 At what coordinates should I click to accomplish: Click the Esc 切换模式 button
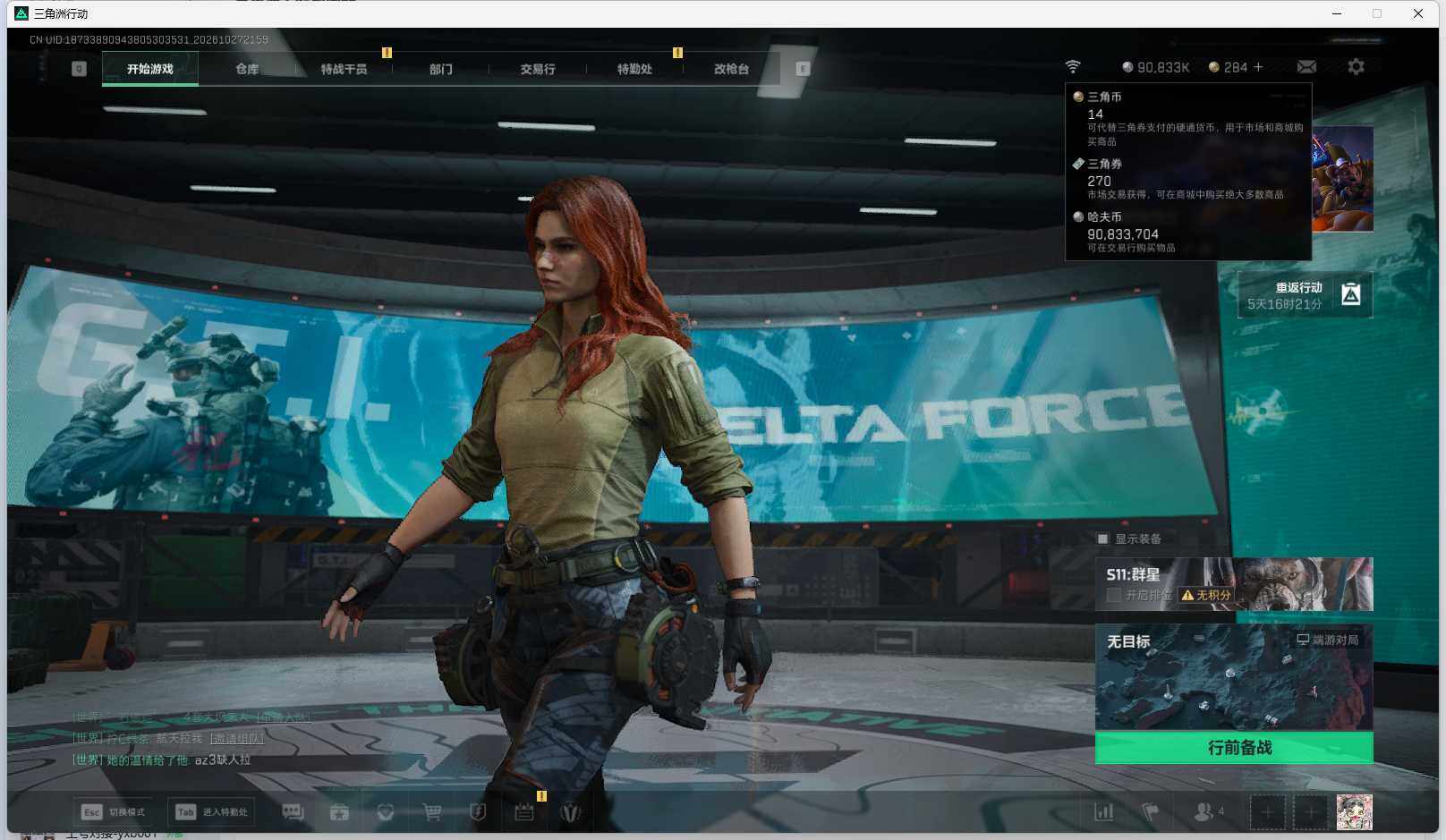click(x=113, y=811)
